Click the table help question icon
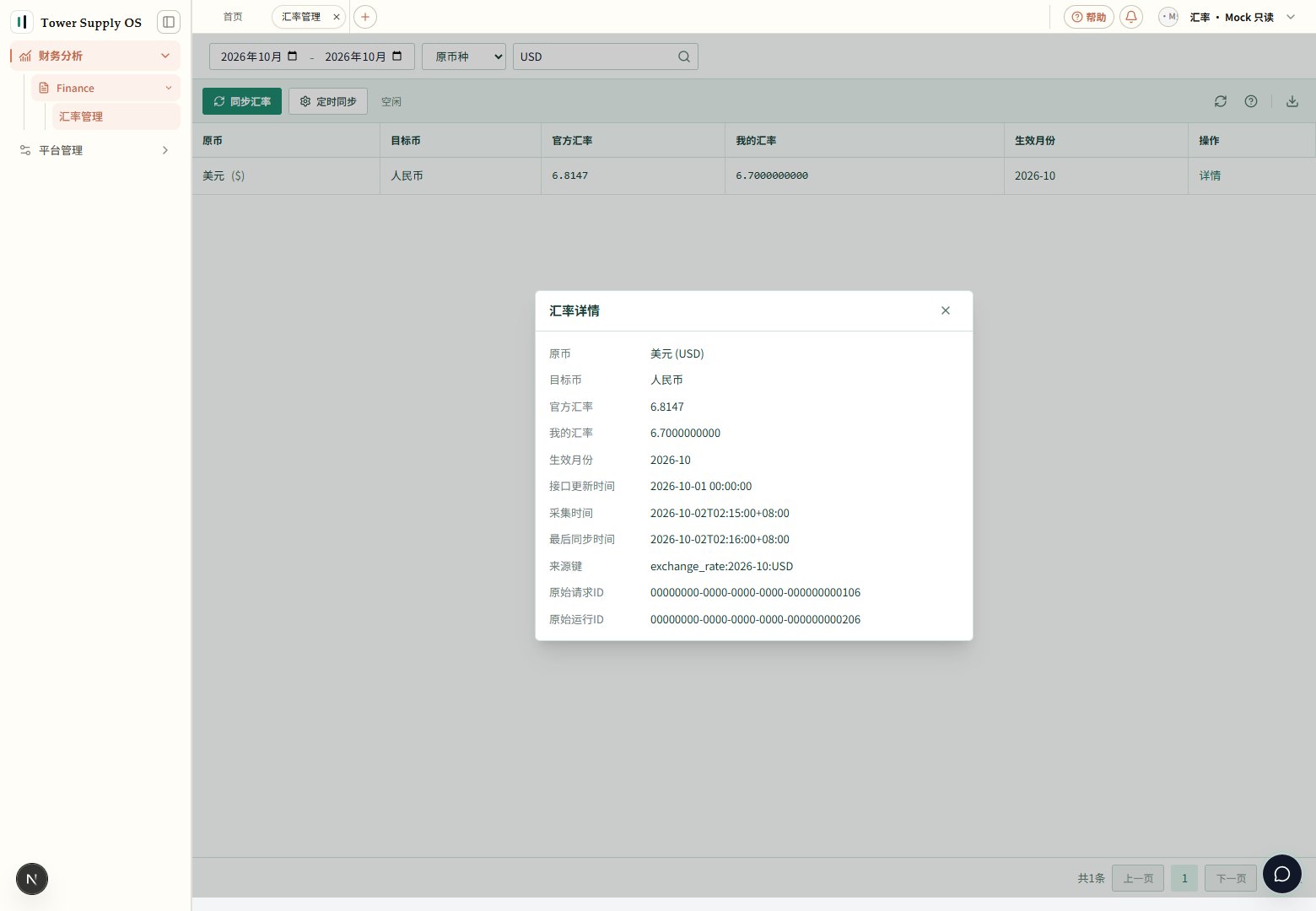This screenshot has width=1316, height=911. pos(1251,101)
